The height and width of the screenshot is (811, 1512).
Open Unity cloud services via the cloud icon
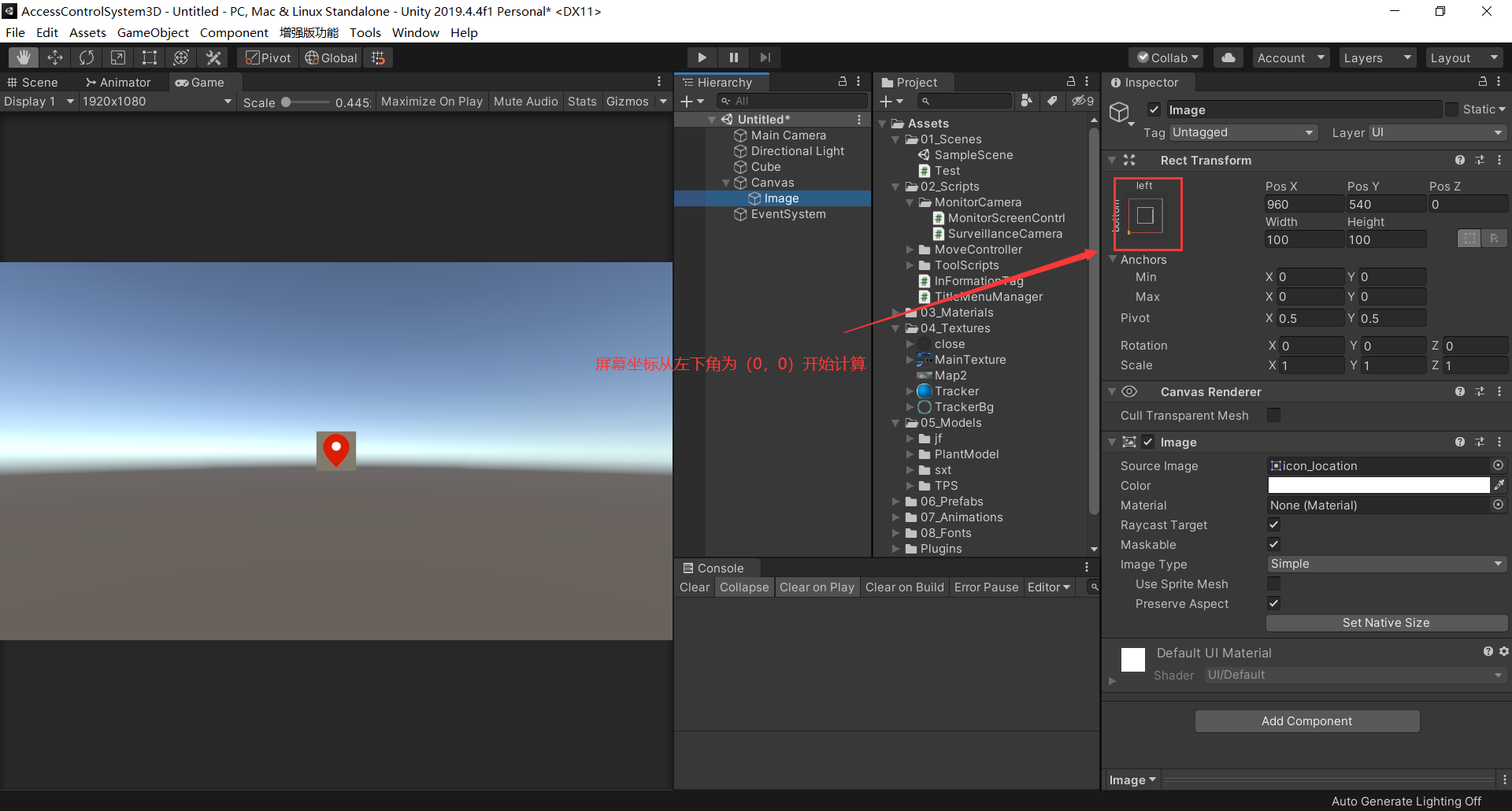[x=1228, y=57]
